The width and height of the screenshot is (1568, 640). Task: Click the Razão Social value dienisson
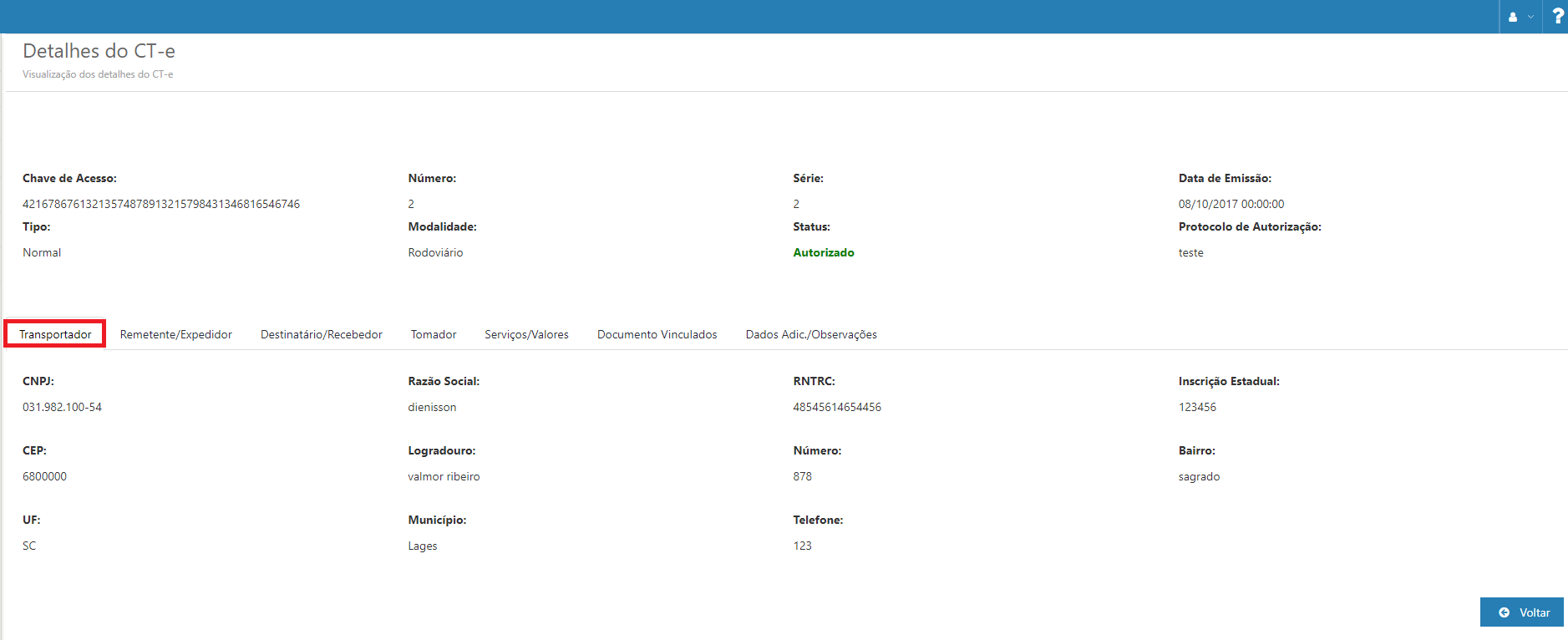click(432, 407)
